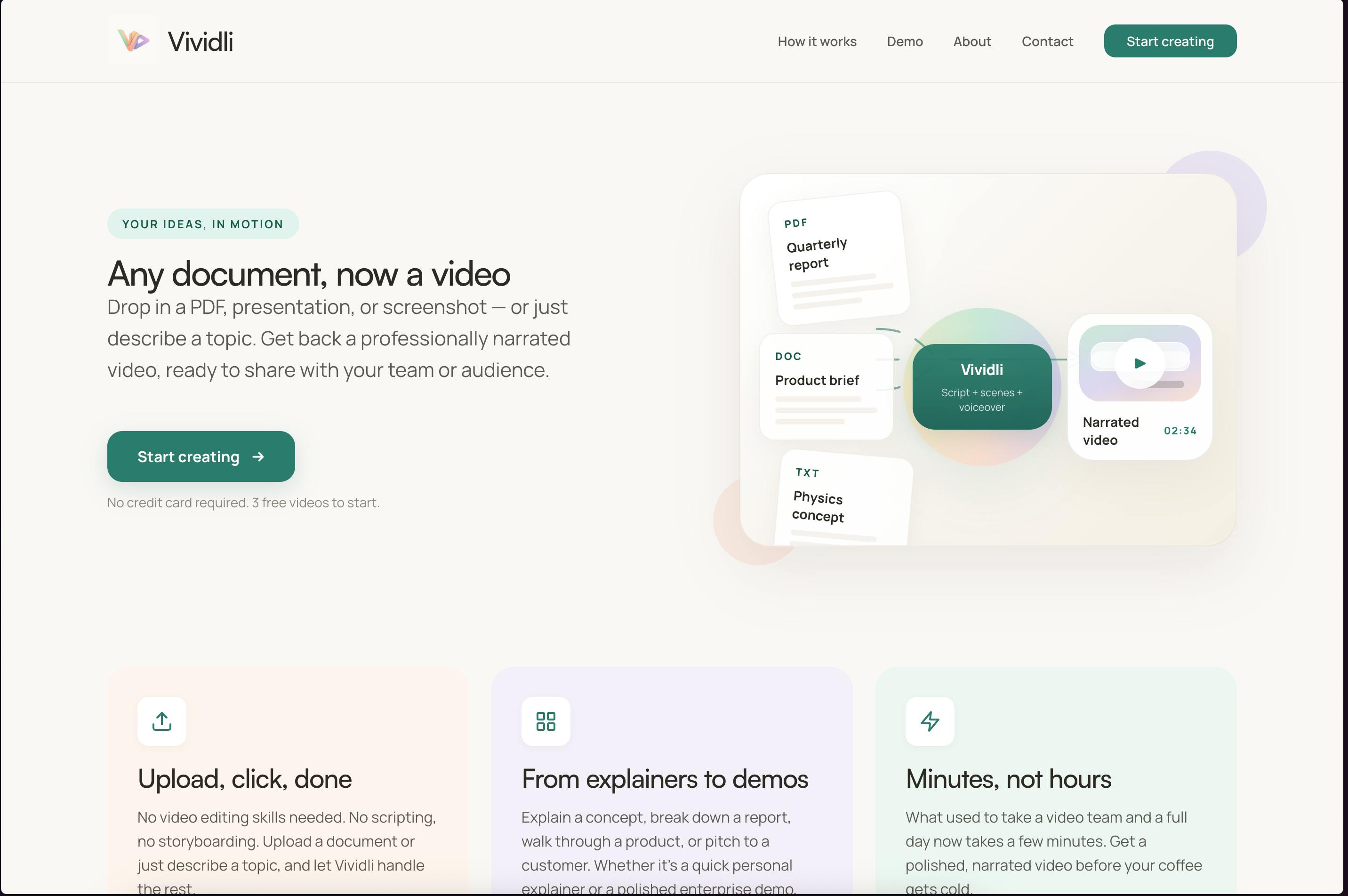Select the DOC Product brief card
1348x896 pixels.
point(826,386)
